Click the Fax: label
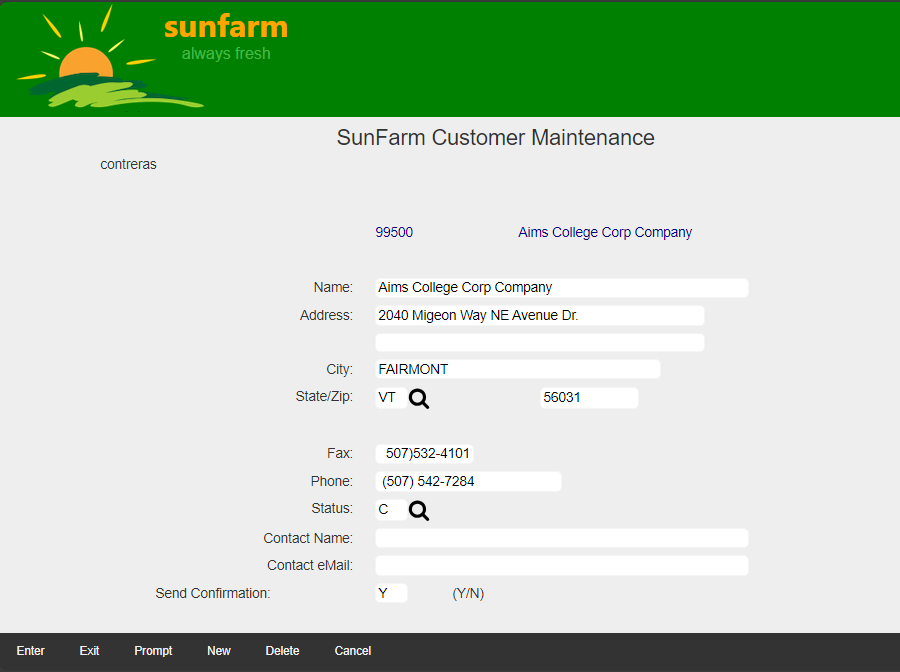The width and height of the screenshot is (900, 672). [340, 453]
